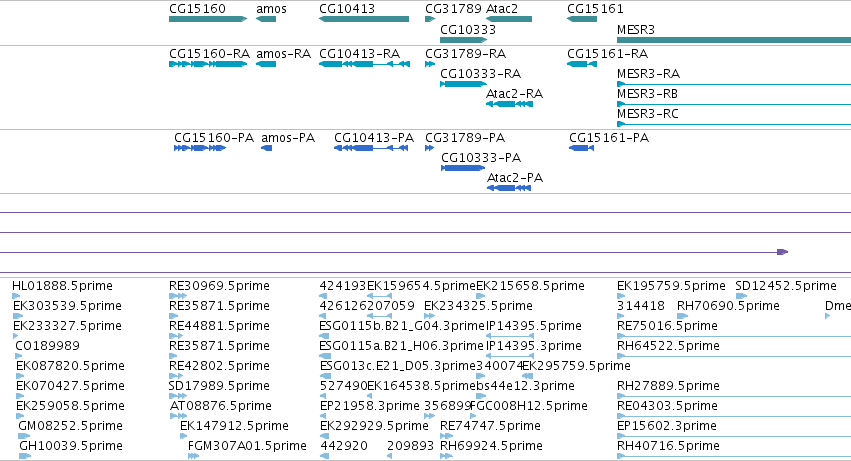Open the CG31789 gene label
This screenshot has width=851, height=461.
[x=453, y=9]
